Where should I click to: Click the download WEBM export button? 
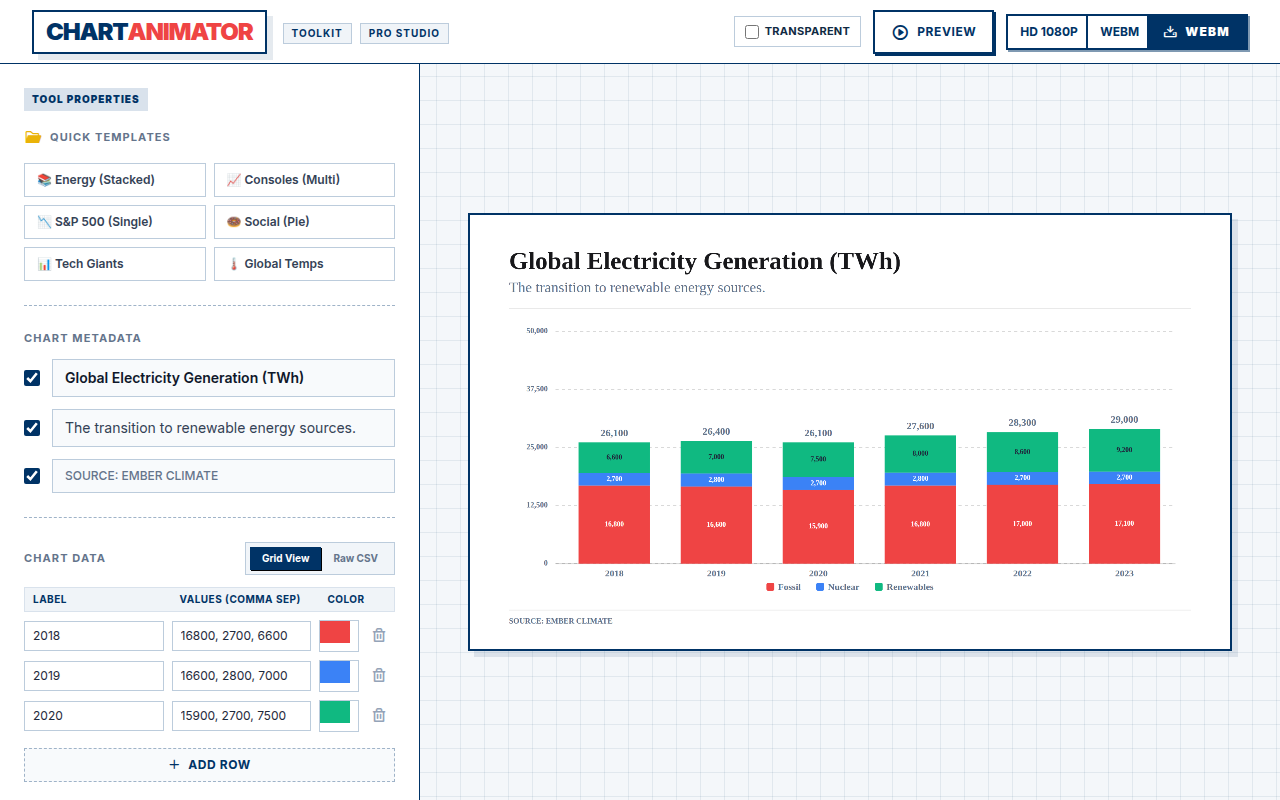(1197, 32)
